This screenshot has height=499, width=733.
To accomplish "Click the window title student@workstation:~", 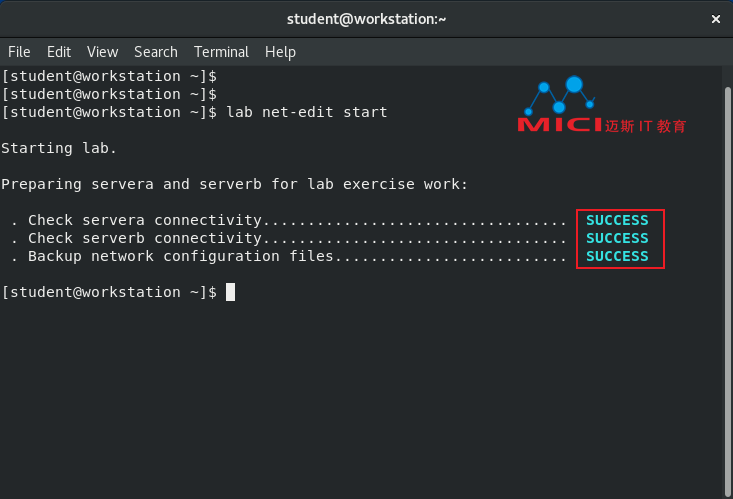I will coord(366,19).
